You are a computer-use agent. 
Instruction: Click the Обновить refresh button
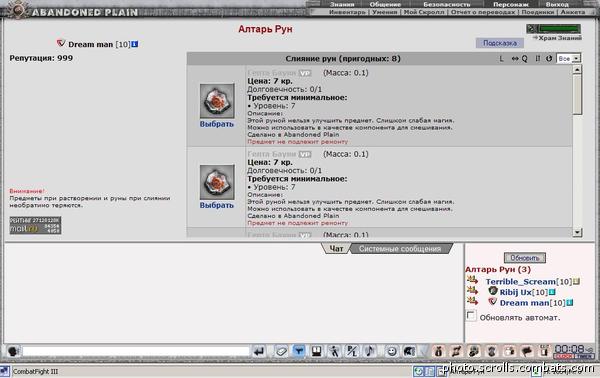[525, 258]
